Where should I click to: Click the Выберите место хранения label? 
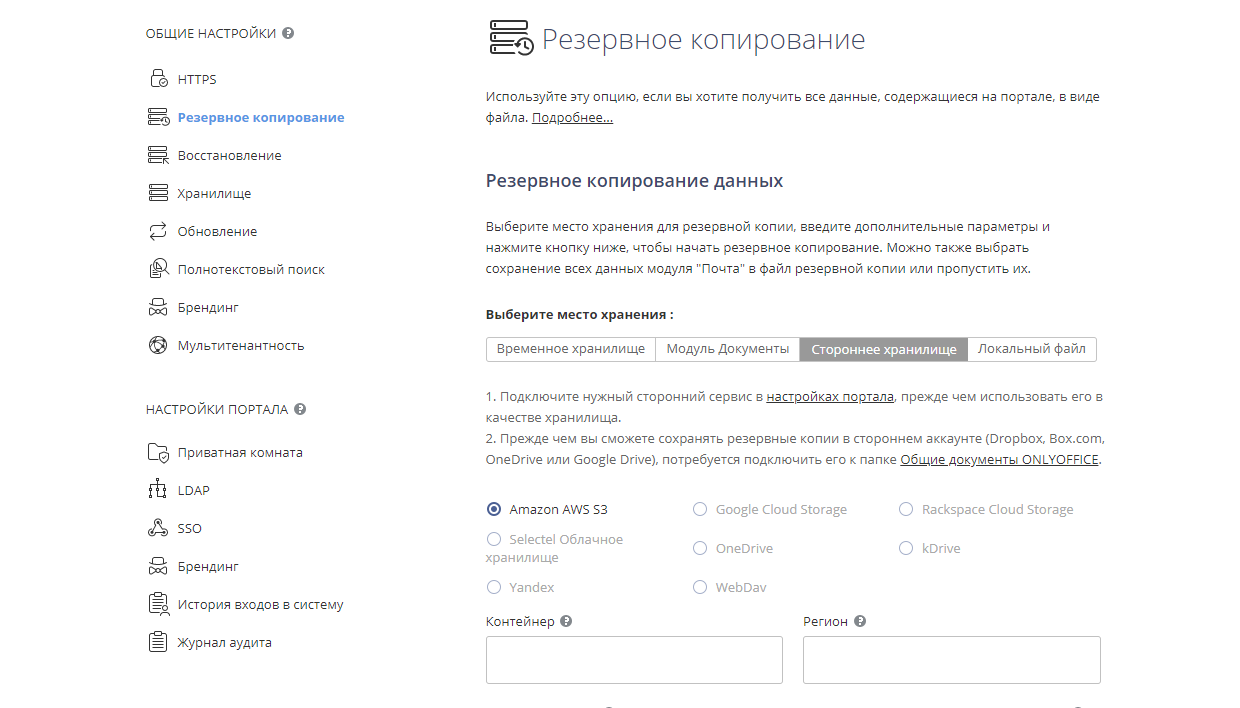(580, 314)
